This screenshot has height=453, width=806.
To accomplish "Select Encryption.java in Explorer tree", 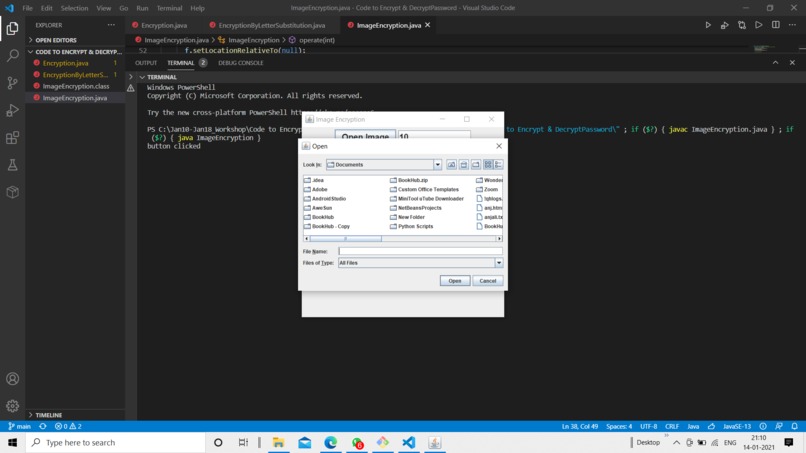I will click(65, 63).
